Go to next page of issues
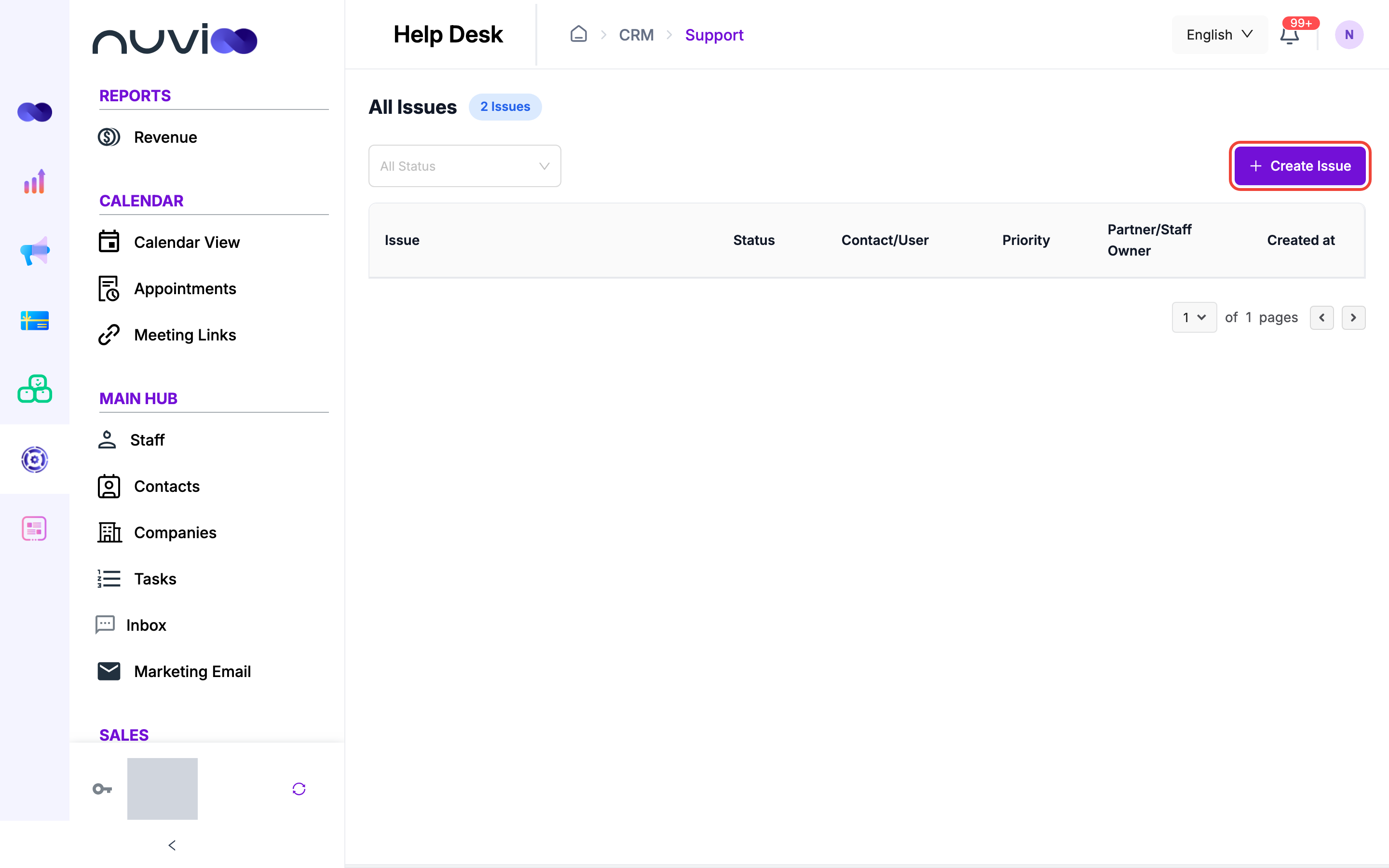 (1353, 317)
